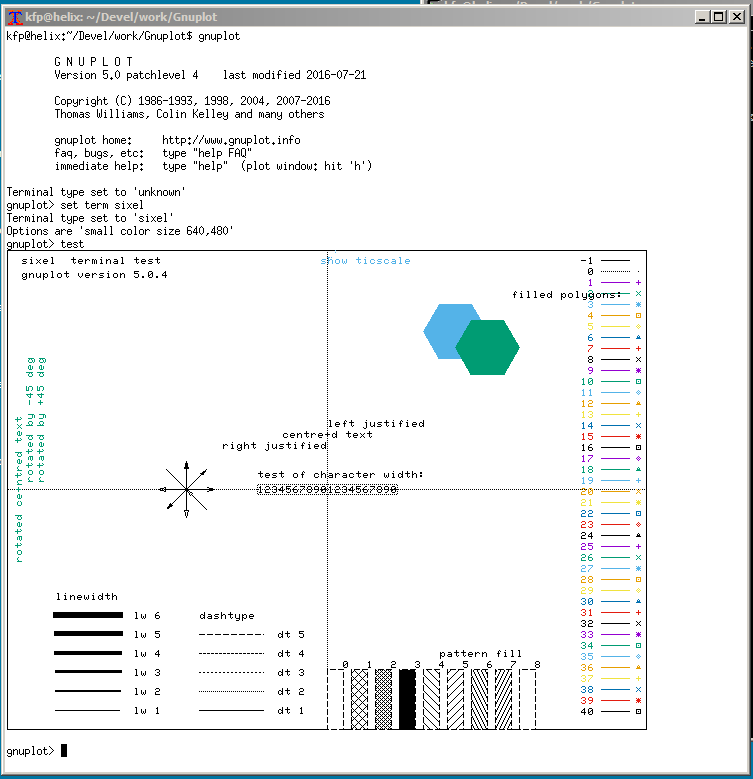The height and width of the screenshot is (779, 753).
Task: Click the window title 'kfp@helix: ~/Devel/work/Gnuplot'
Action: pyautogui.click(x=121, y=17)
